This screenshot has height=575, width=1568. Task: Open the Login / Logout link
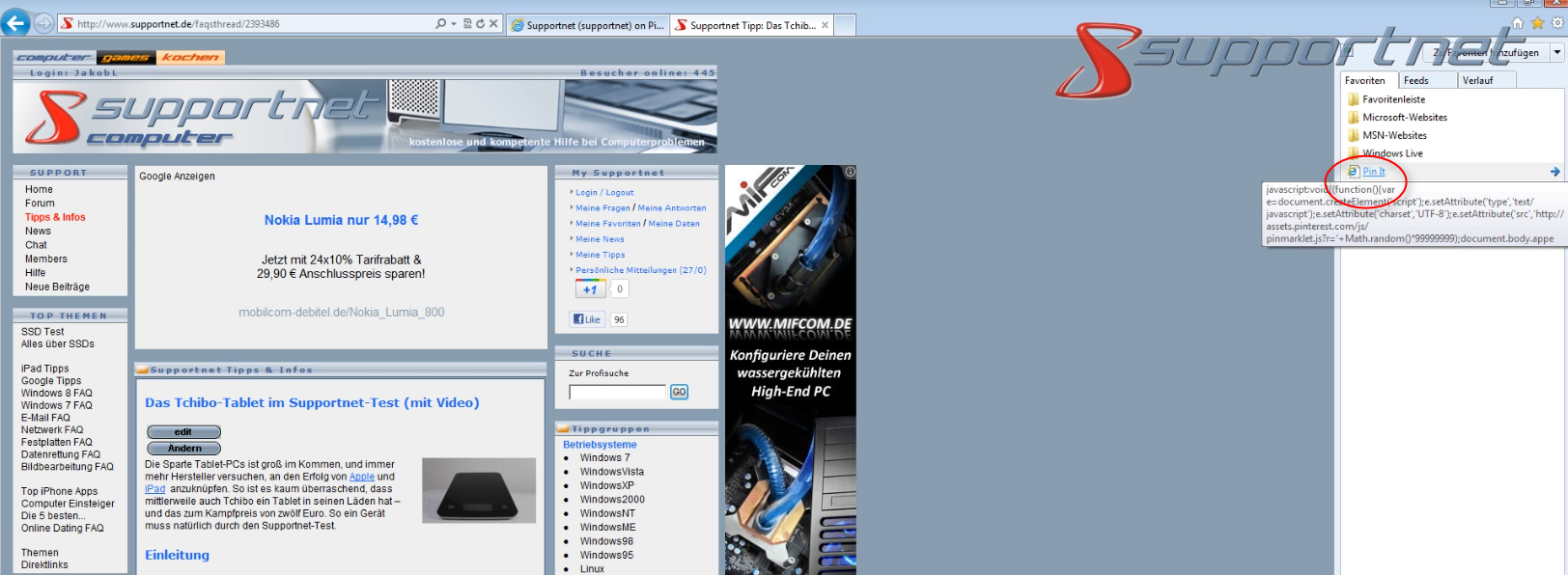[604, 193]
